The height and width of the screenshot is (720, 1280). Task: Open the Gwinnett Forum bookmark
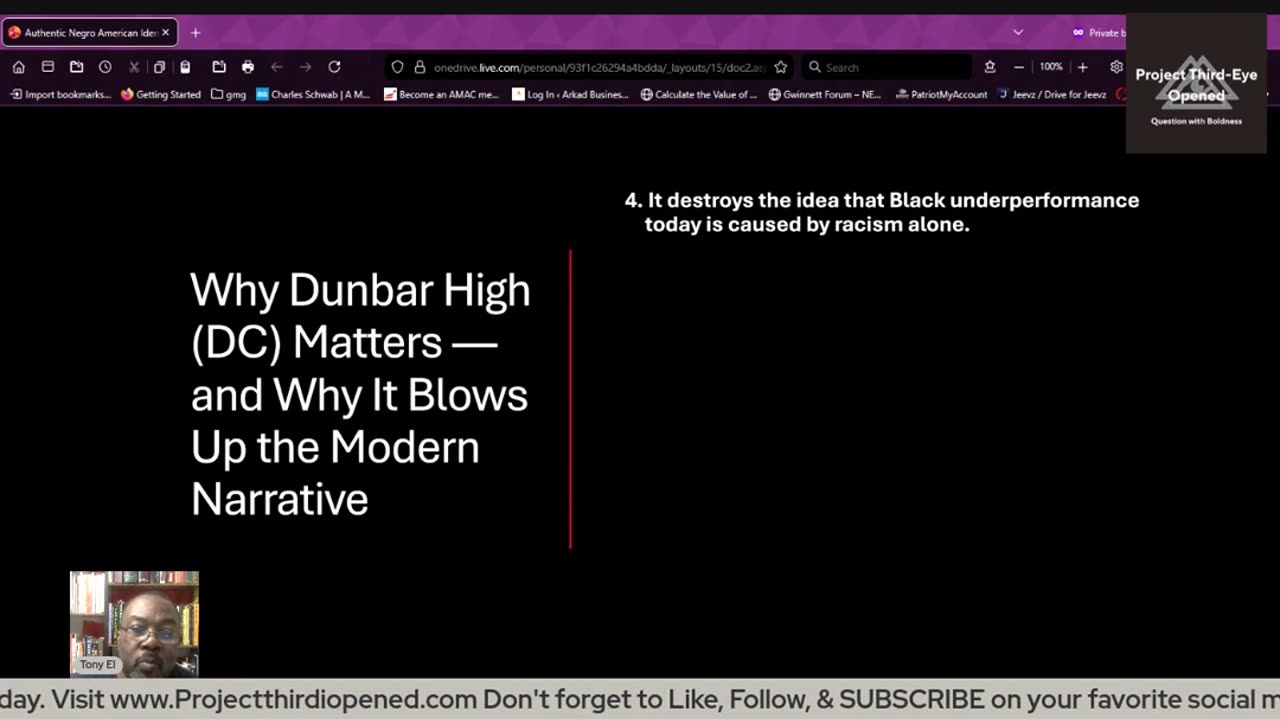pyautogui.click(x=825, y=94)
